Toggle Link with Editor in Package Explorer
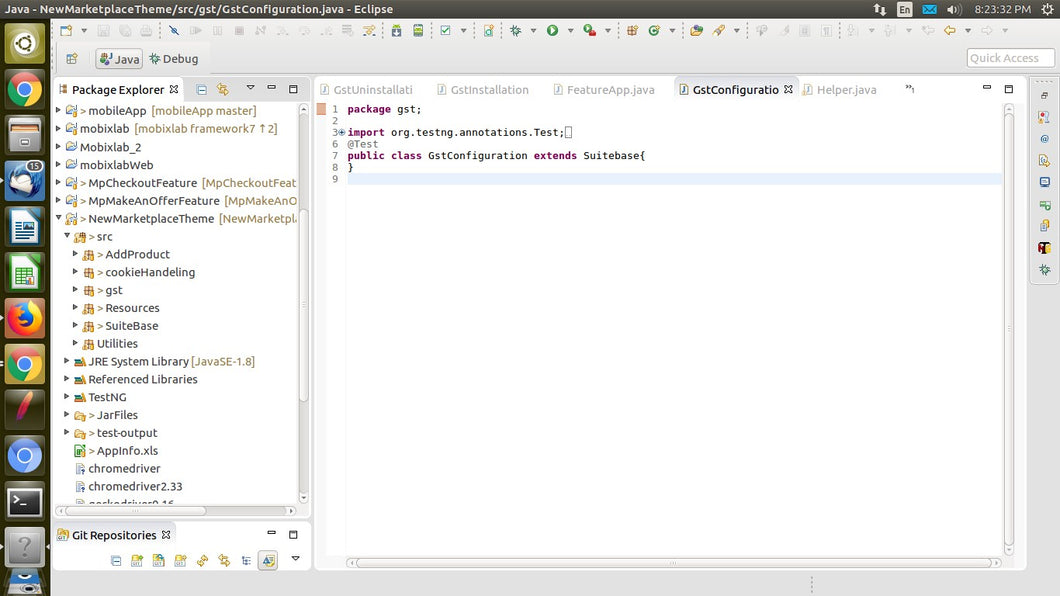 pyautogui.click(x=223, y=89)
